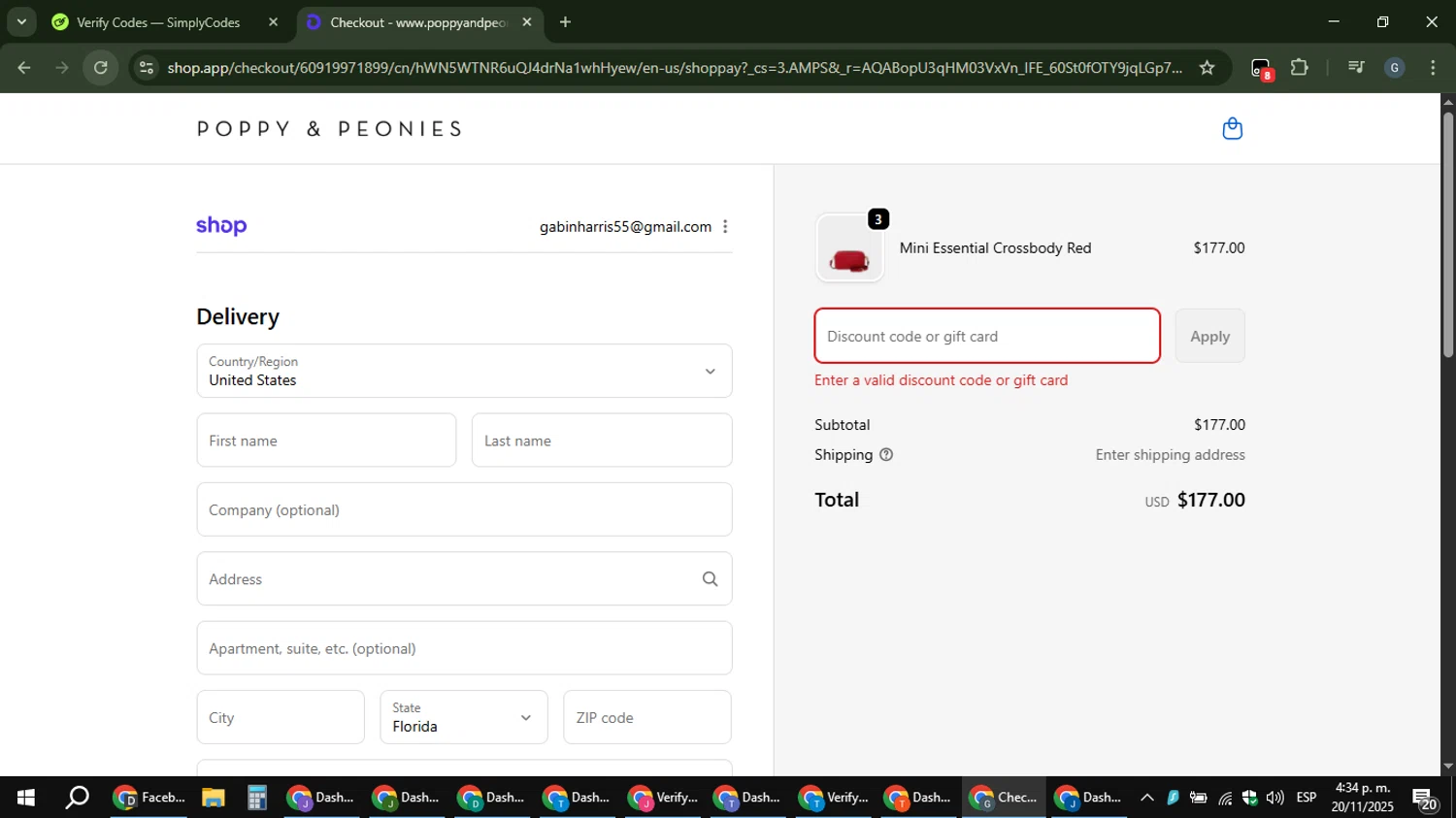
Task: Open the Windows Start menu
Action: (26, 798)
